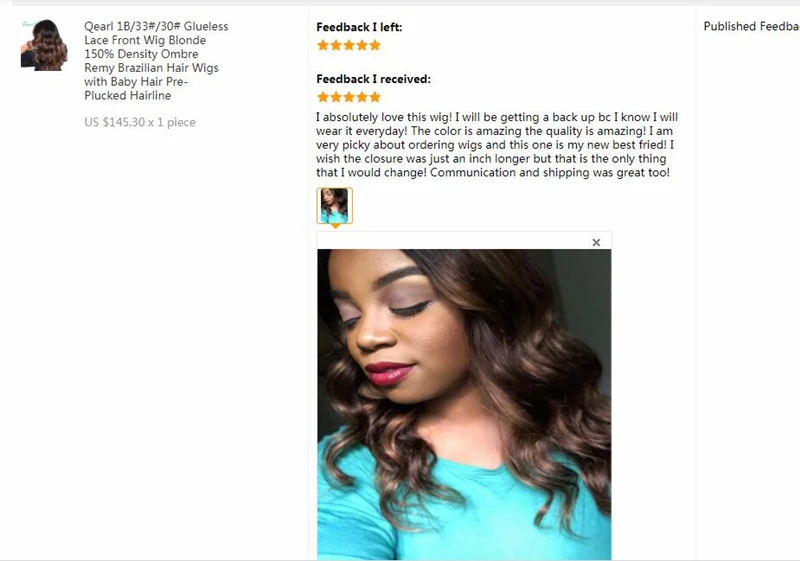This screenshot has height=561, width=800.
Task: Click fourth star under Feedback I left
Action: [362, 45]
